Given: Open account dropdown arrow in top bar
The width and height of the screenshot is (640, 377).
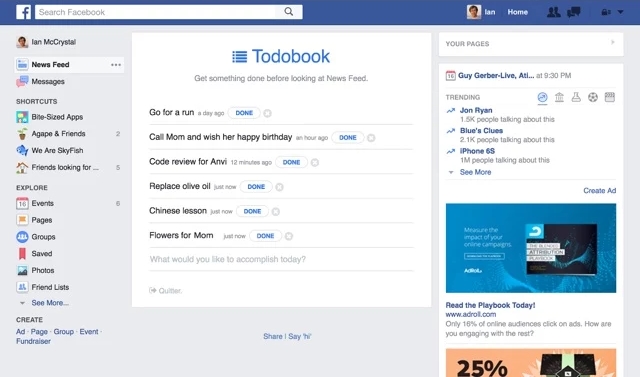Looking at the screenshot, I should tap(620, 12).
